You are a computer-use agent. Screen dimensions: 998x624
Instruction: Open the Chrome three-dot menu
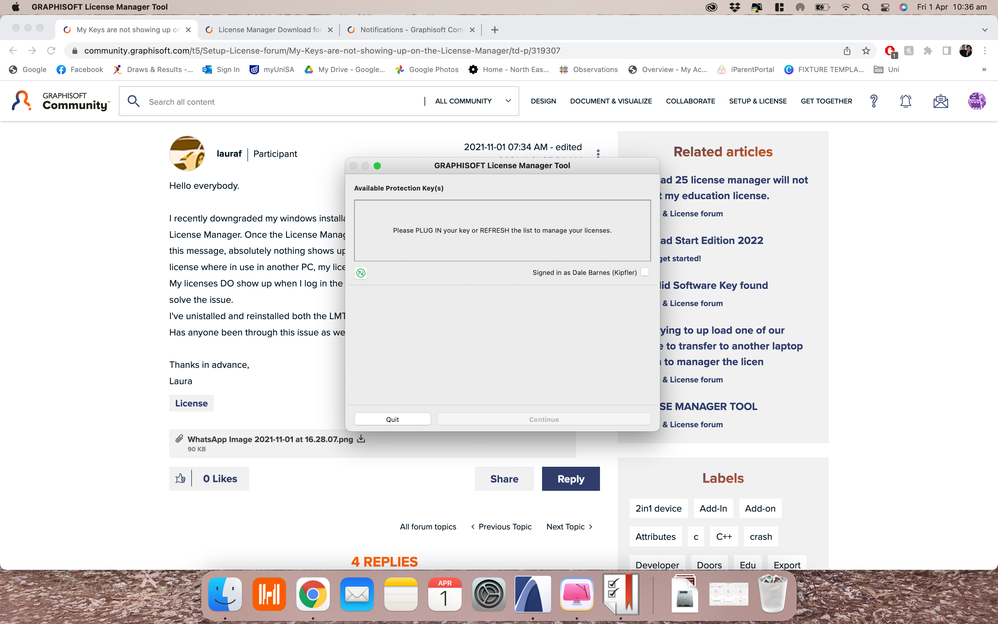click(x=985, y=51)
